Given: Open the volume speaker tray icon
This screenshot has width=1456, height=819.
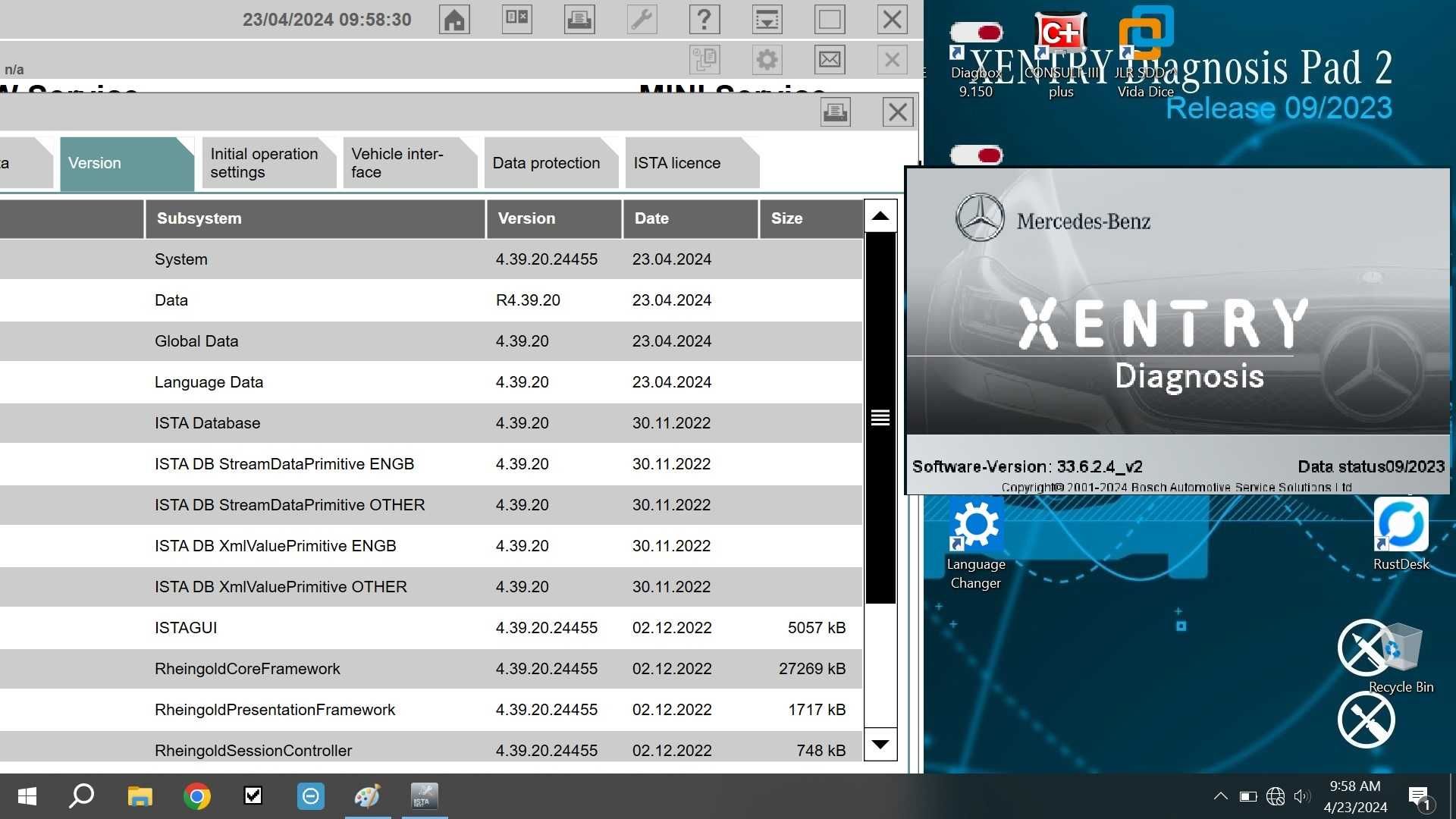Looking at the screenshot, I should 1302,796.
